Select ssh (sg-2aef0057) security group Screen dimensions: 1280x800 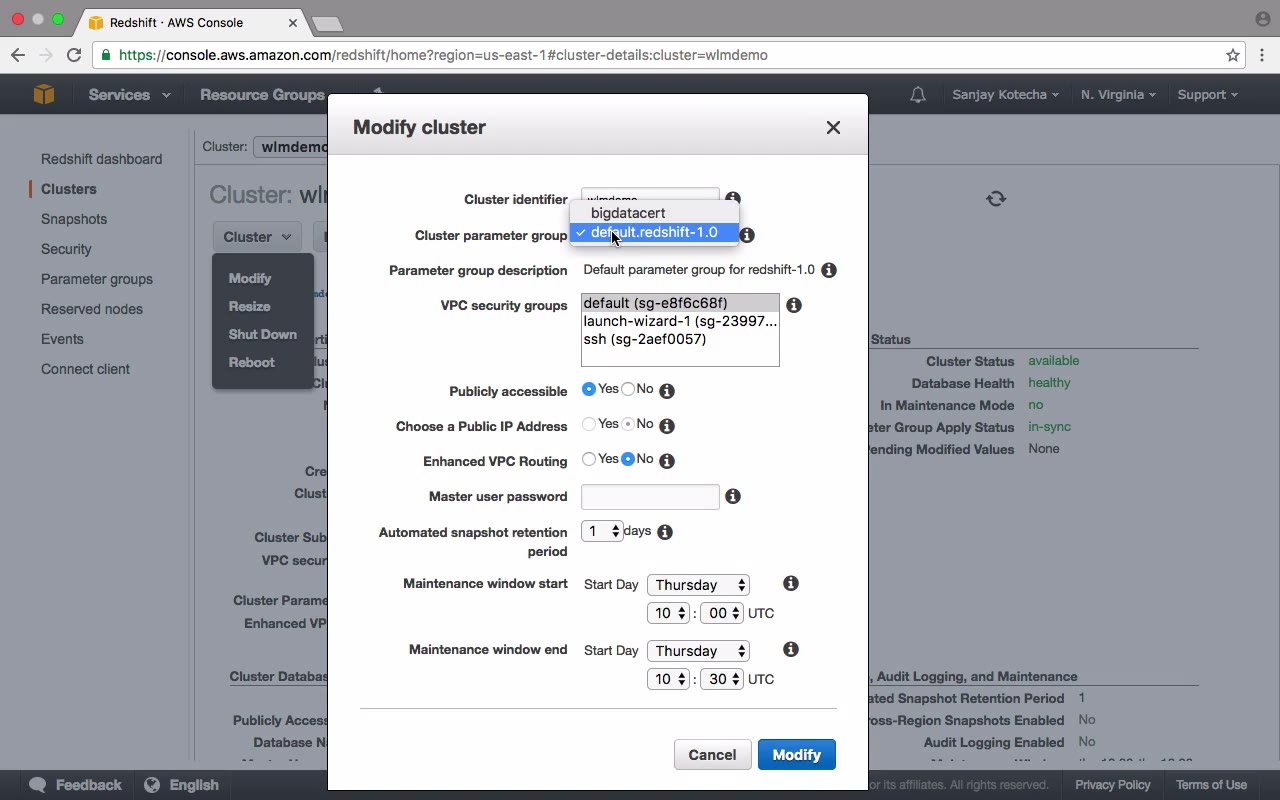pyautogui.click(x=680, y=339)
